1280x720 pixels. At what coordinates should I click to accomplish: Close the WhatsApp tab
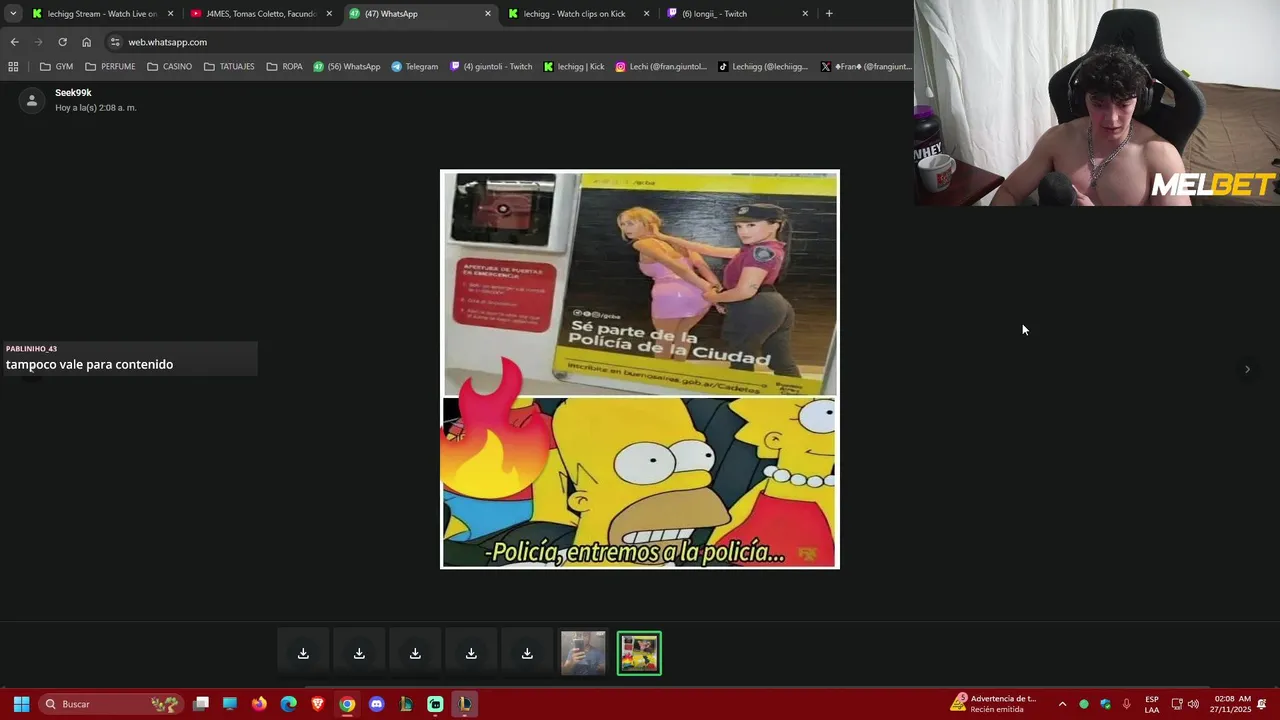click(x=488, y=14)
